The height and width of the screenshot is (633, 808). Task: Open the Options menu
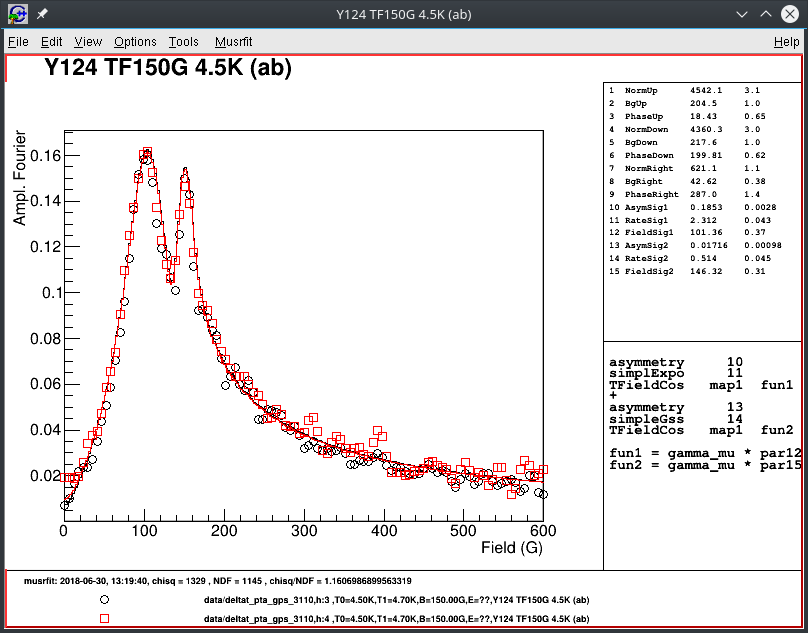click(135, 42)
